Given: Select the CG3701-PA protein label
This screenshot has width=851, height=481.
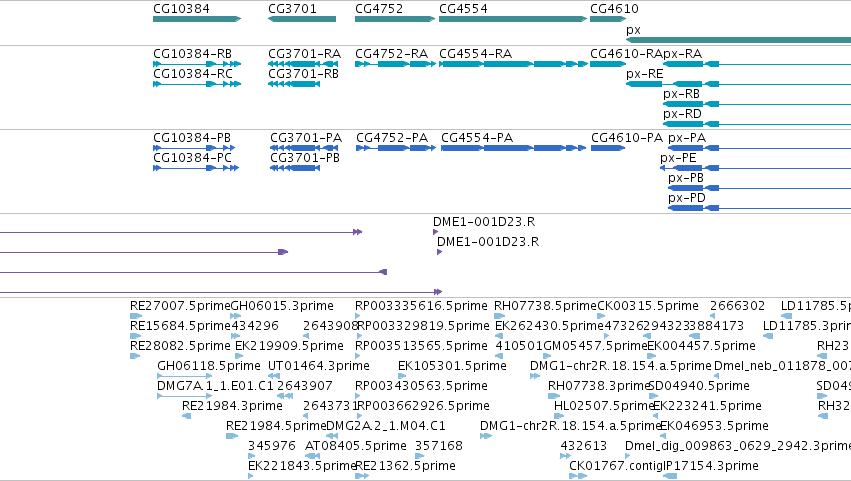Looking at the screenshot, I should [x=306, y=138].
